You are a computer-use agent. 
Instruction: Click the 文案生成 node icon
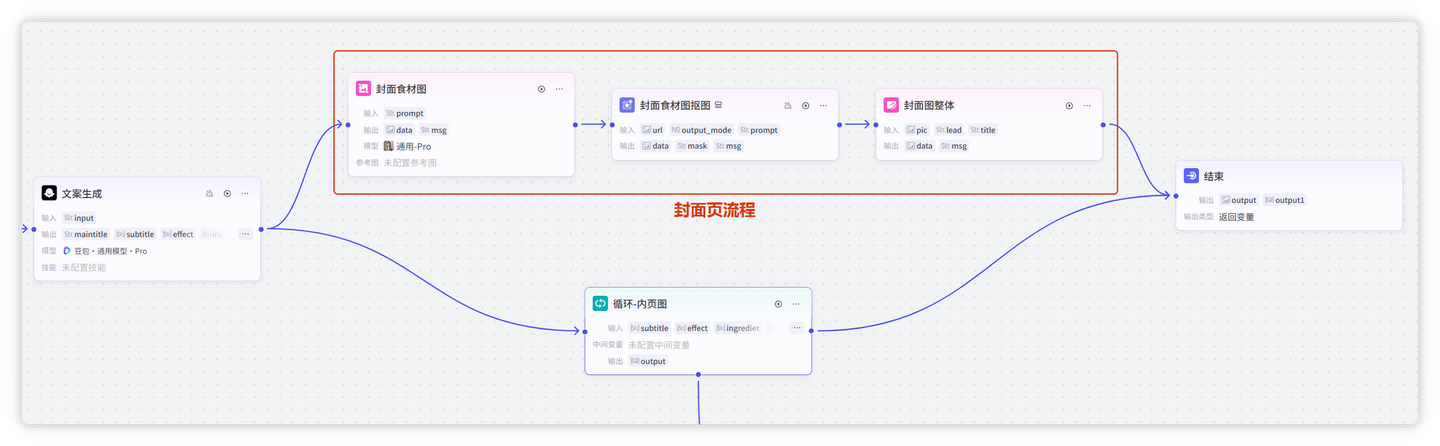(49, 193)
